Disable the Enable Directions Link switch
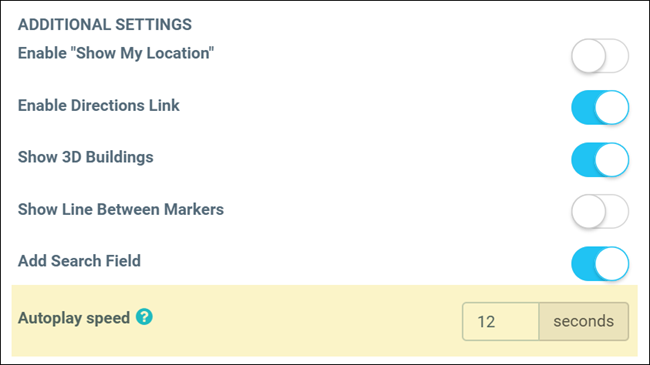The image size is (650, 365). [x=600, y=107]
